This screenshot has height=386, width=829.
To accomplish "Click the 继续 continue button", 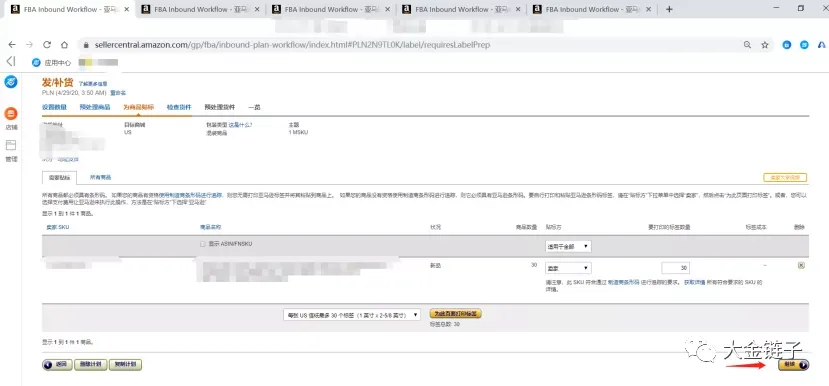I will [x=793, y=365].
